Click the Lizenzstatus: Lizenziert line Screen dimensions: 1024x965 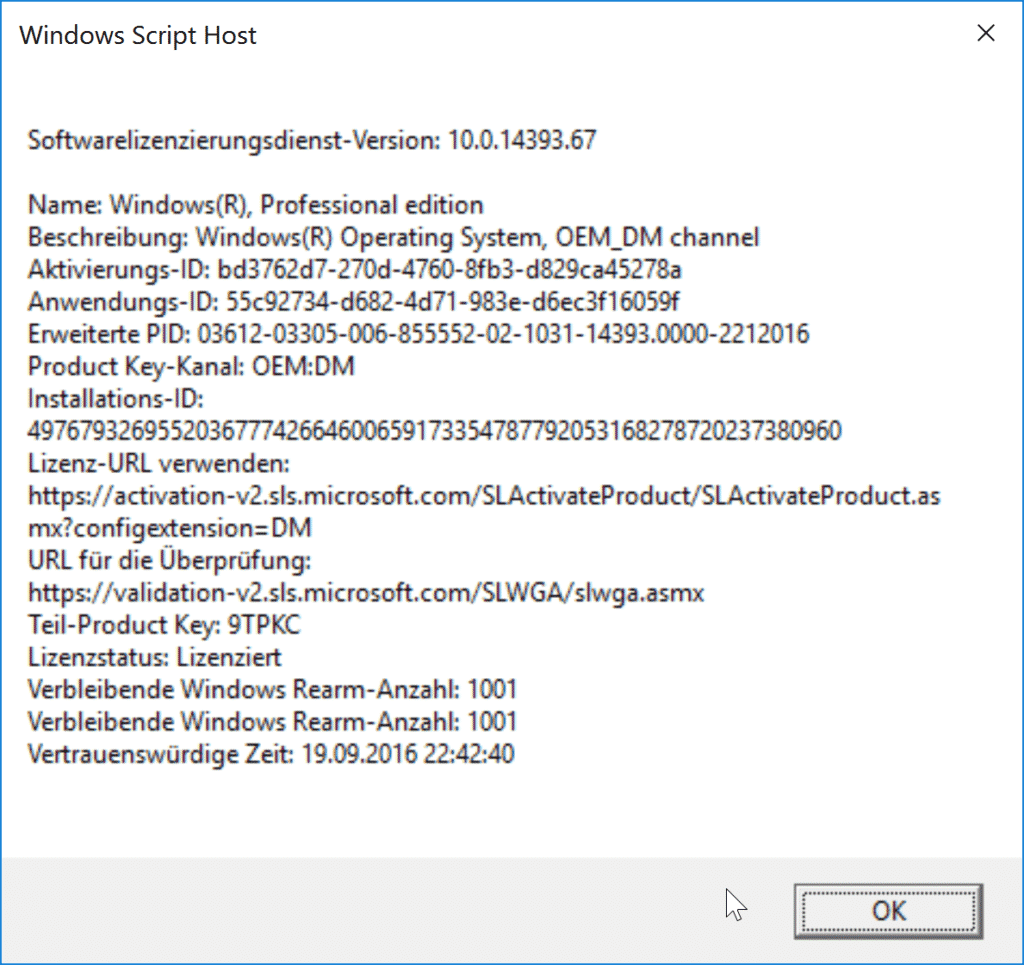(x=154, y=657)
